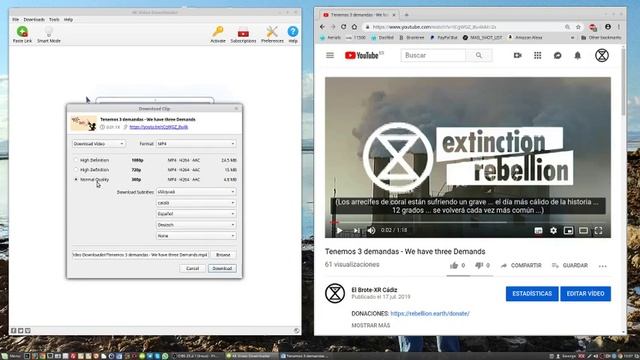
Task: Click the save path input field
Action: 140,255
